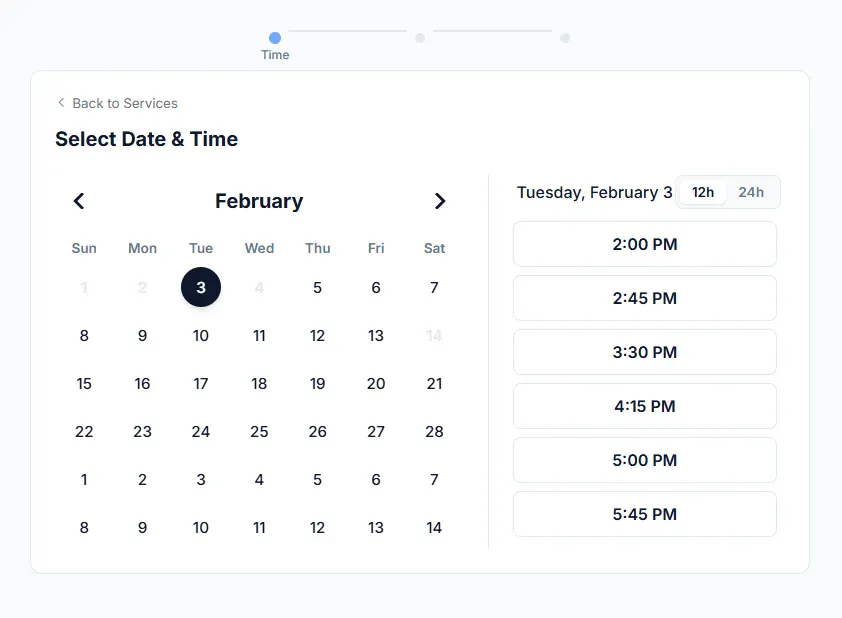This screenshot has height=618, width=842.
Task: Click the blue Time step indicator dot
Action: 275,38
